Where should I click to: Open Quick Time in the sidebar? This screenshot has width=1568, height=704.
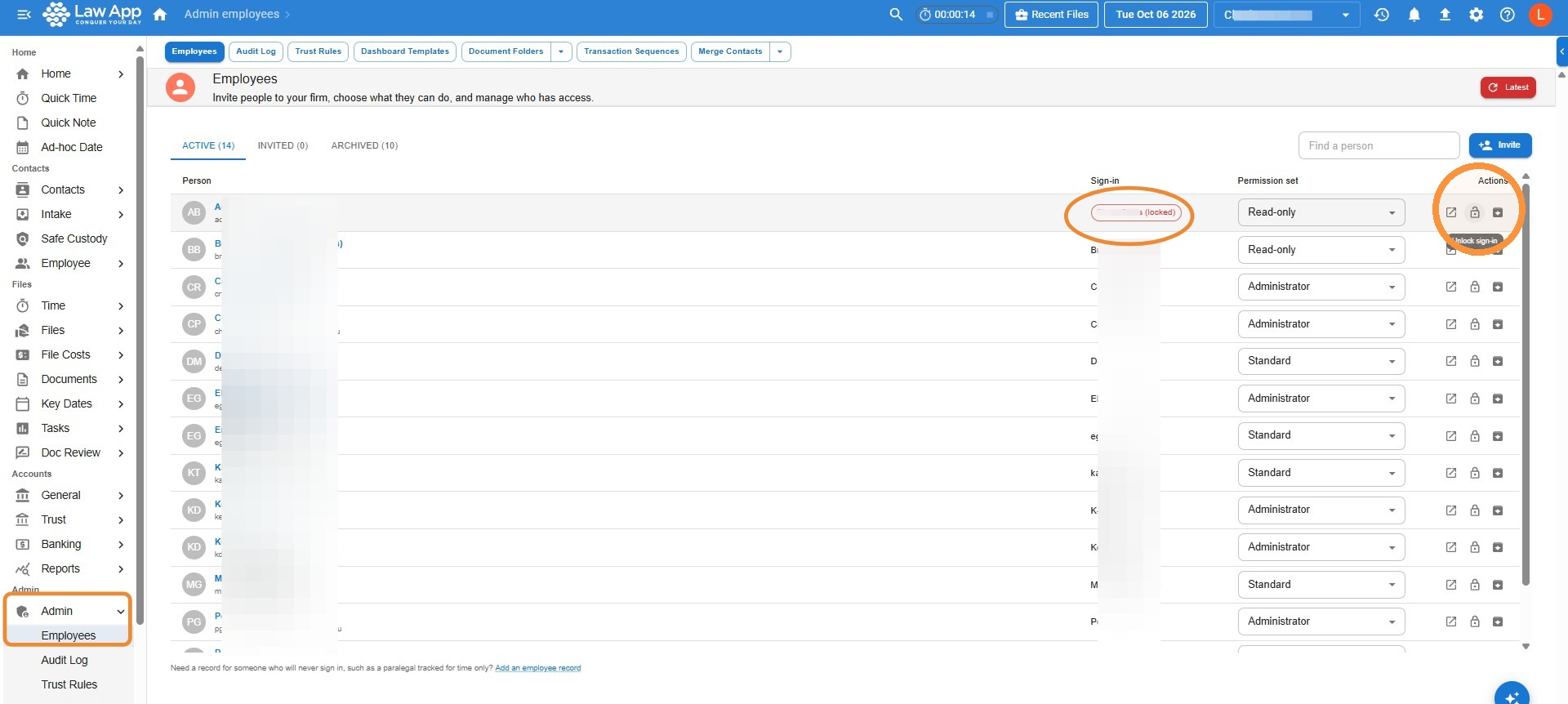69,98
